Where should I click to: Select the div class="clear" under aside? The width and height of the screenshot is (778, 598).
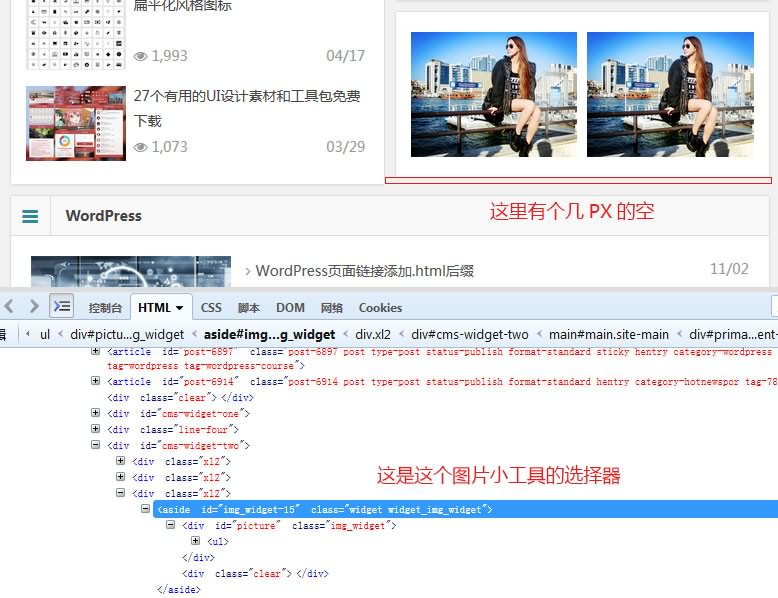coord(255,574)
